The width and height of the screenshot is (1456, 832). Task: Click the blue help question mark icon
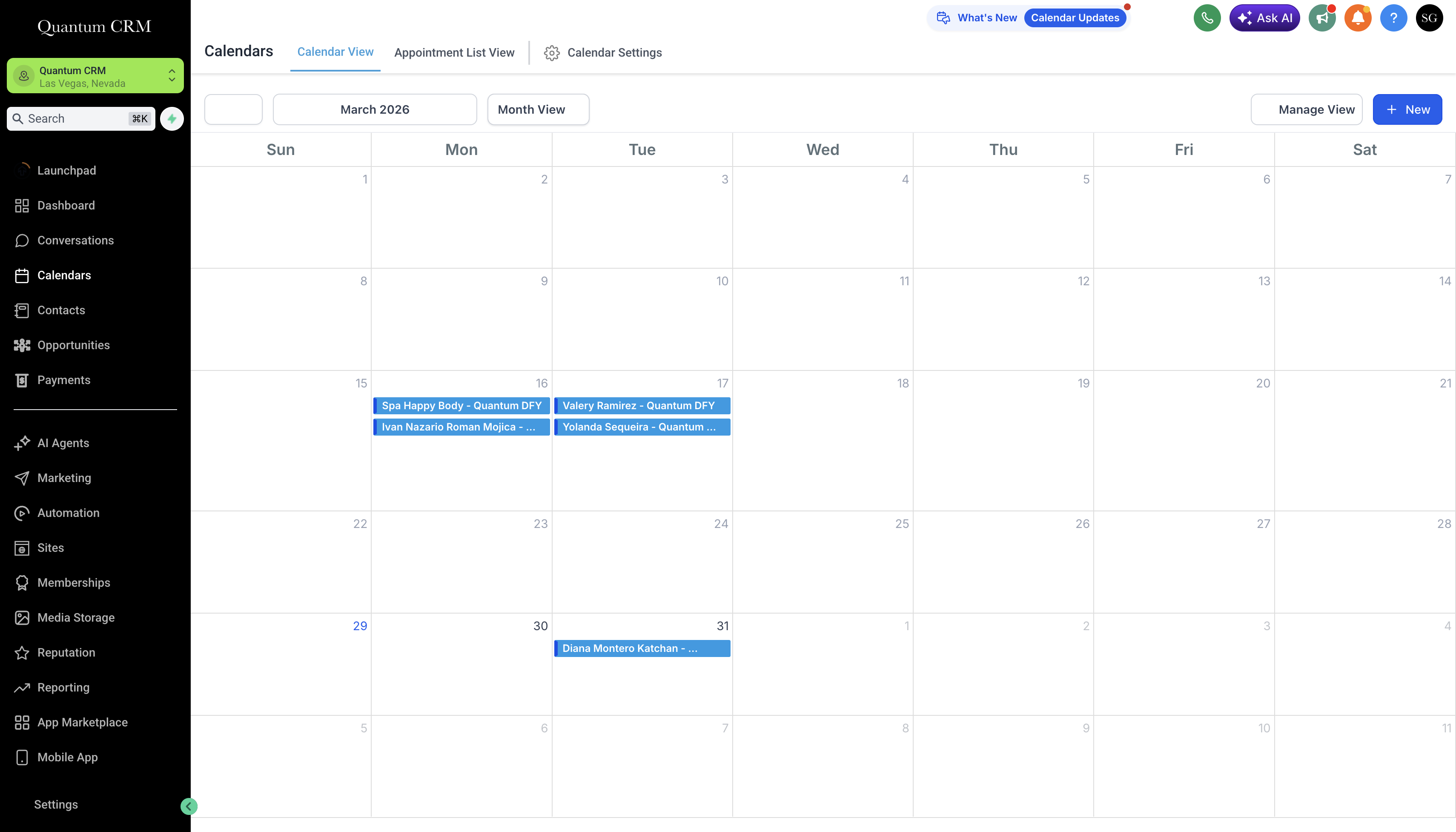coord(1393,18)
